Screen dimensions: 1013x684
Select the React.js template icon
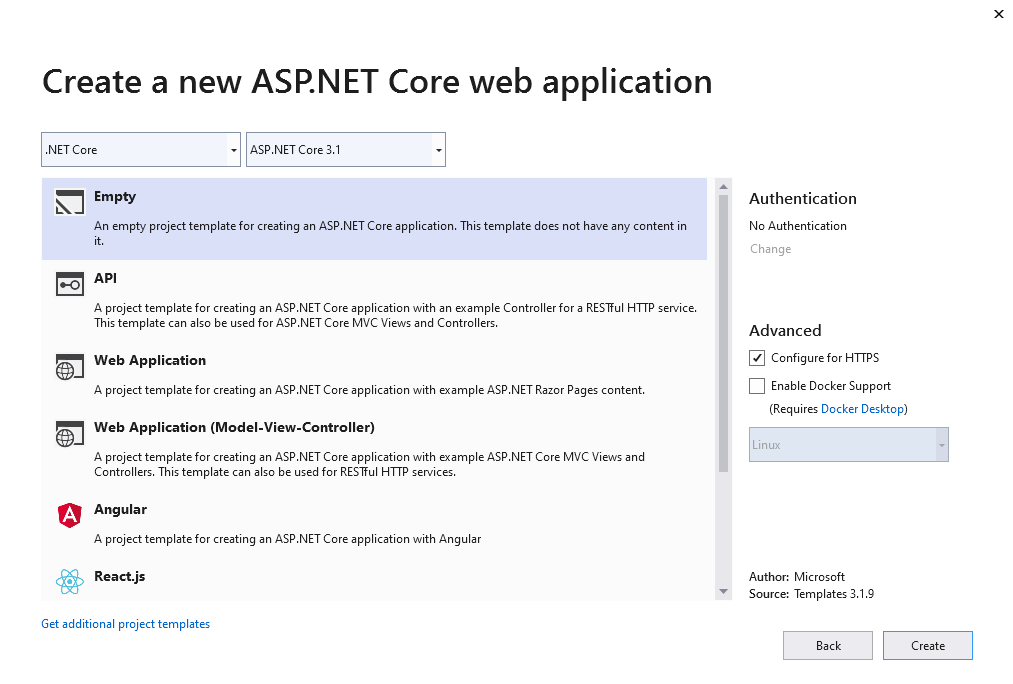tap(69, 581)
